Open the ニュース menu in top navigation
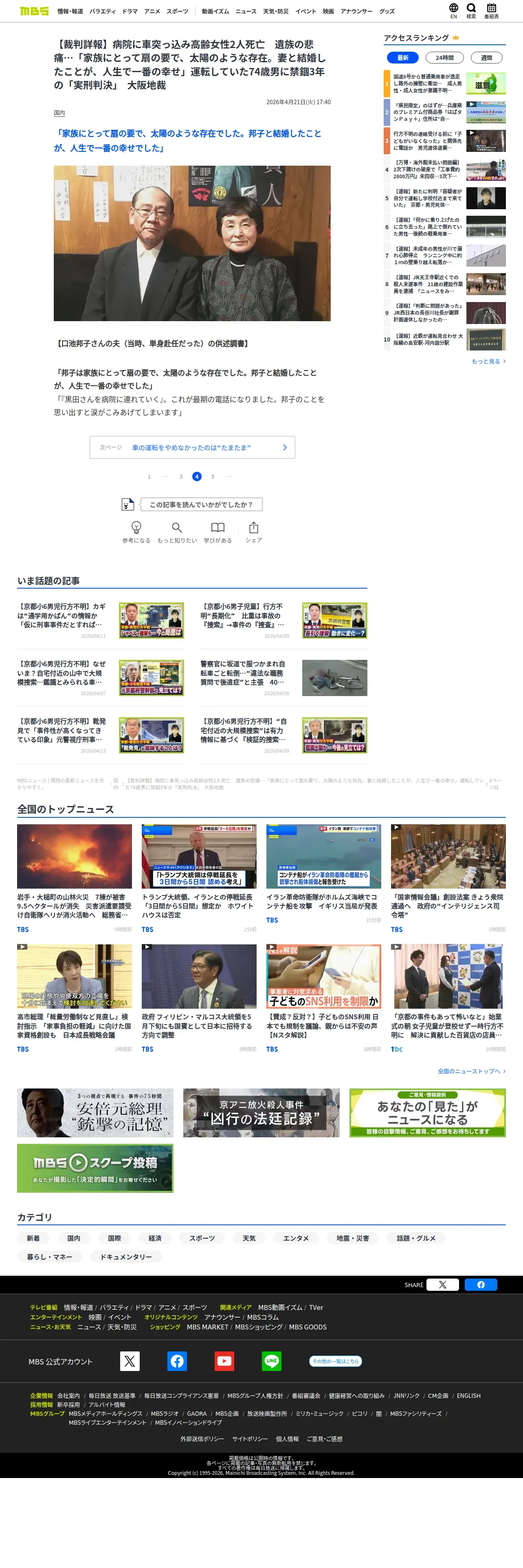Image resolution: width=523 pixels, height=1568 pixels. [246, 11]
